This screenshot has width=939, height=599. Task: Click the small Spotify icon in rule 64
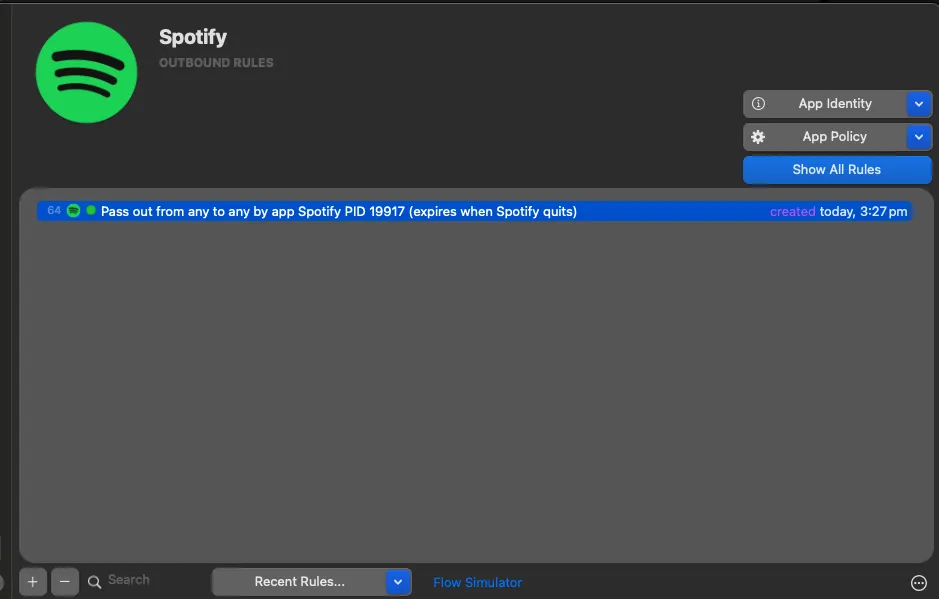tap(73, 211)
